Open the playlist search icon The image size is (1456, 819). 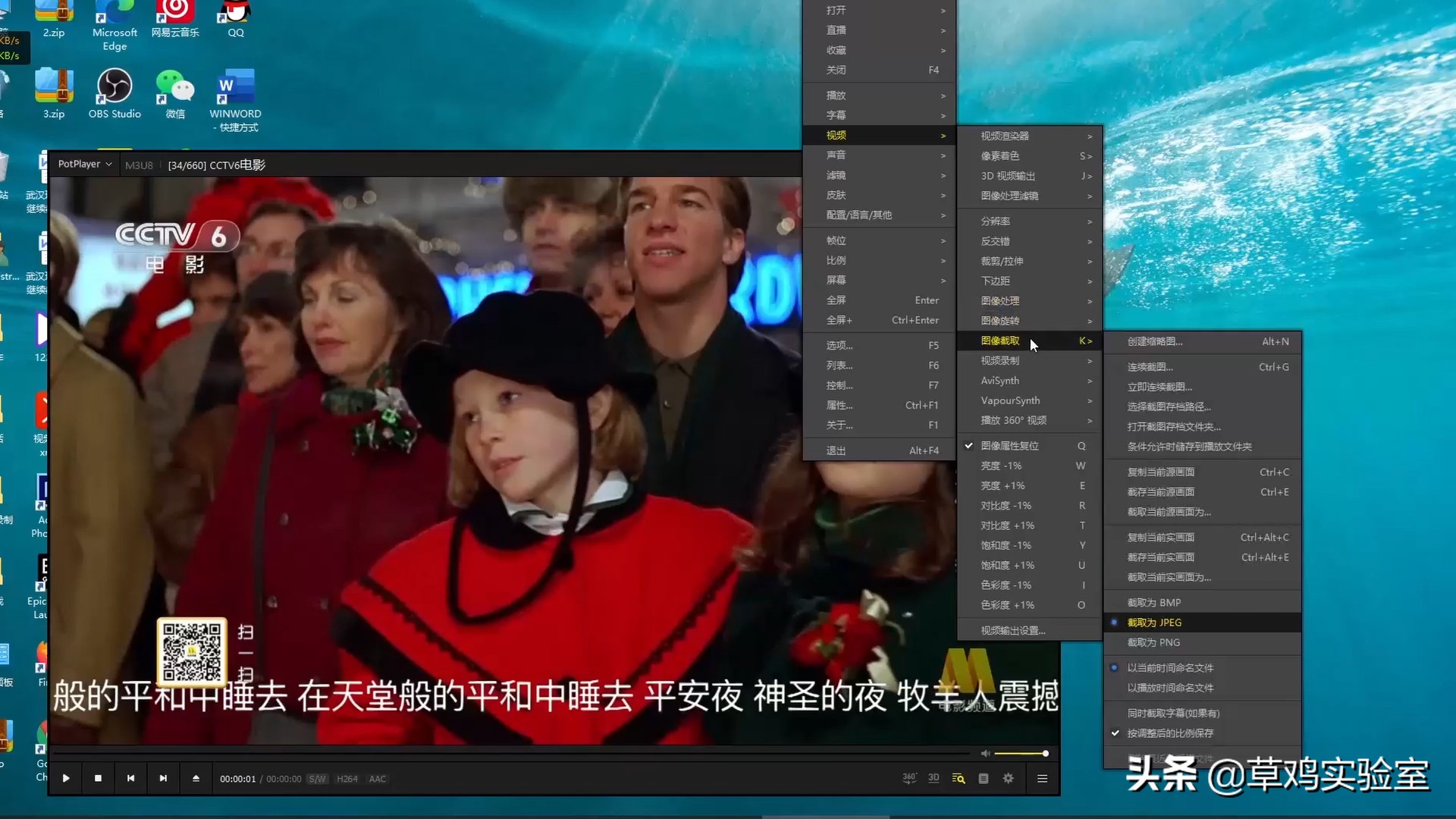(959, 778)
